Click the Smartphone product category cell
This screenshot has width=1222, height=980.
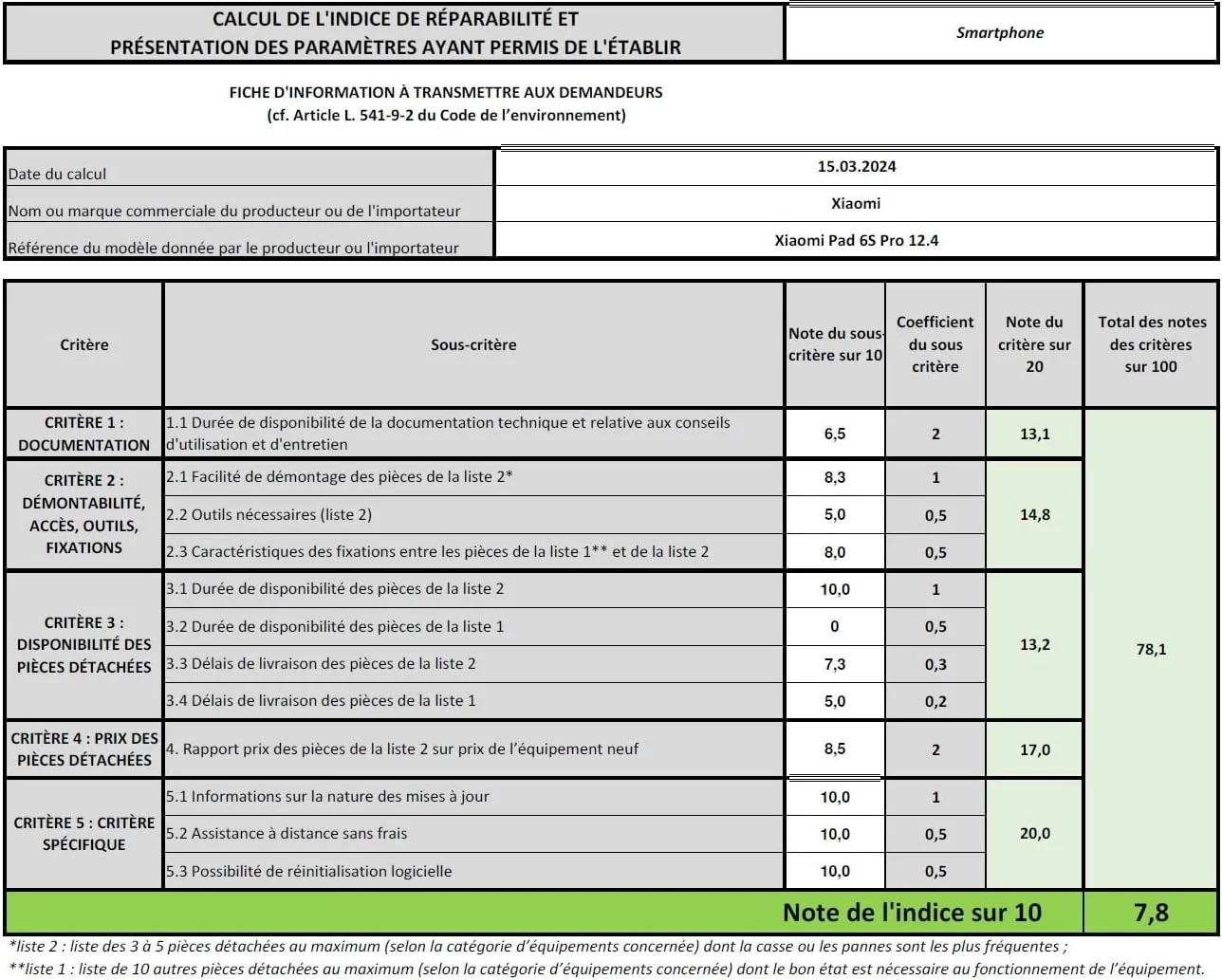point(1000,33)
